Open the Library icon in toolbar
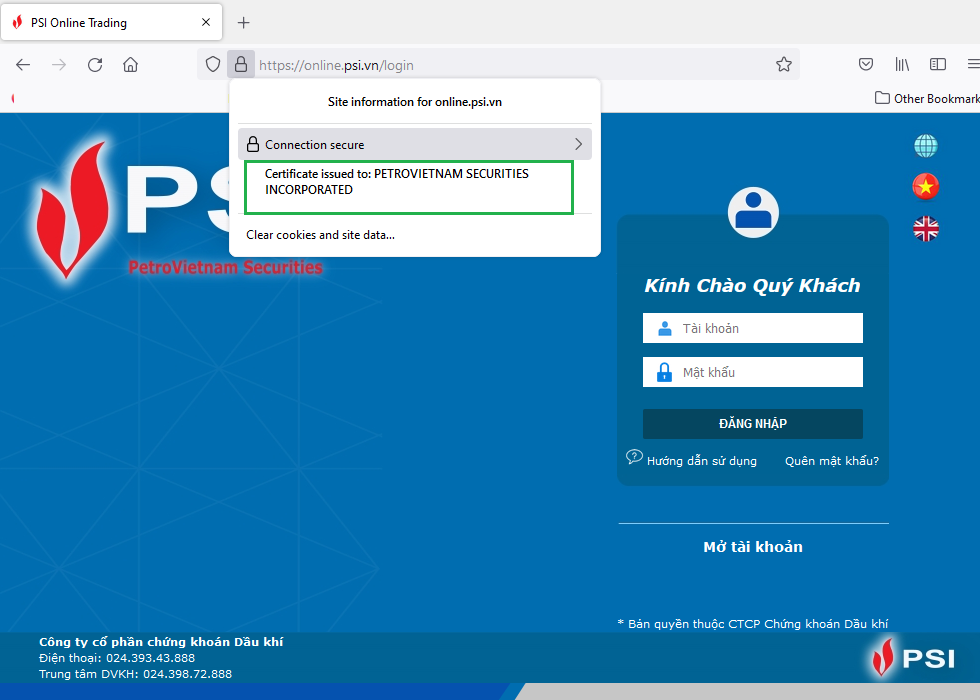980x700 pixels. coord(902,64)
